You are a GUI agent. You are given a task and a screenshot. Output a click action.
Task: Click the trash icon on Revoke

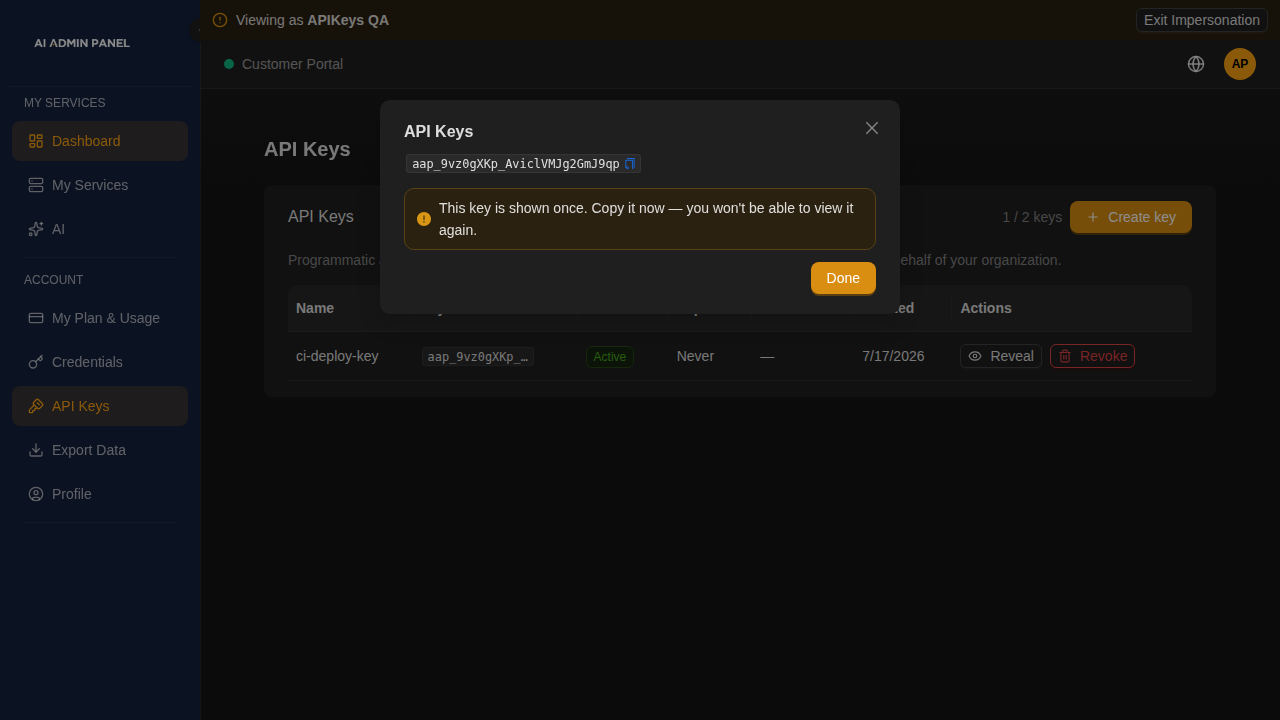[1065, 356]
